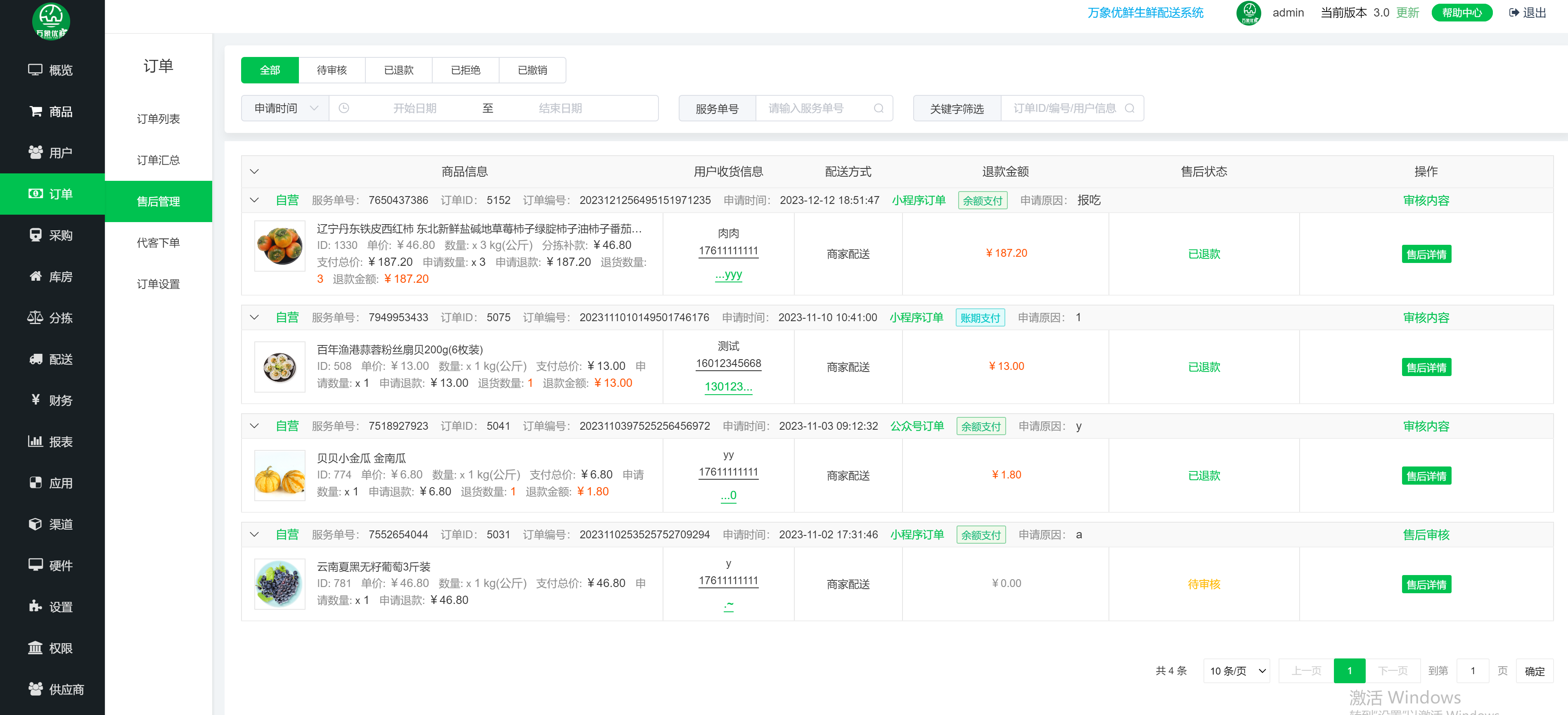This screenshot has height=715, width=1568.
Task: Open the 应用 applications sidebar icon
Action: (x=36, y=483)
